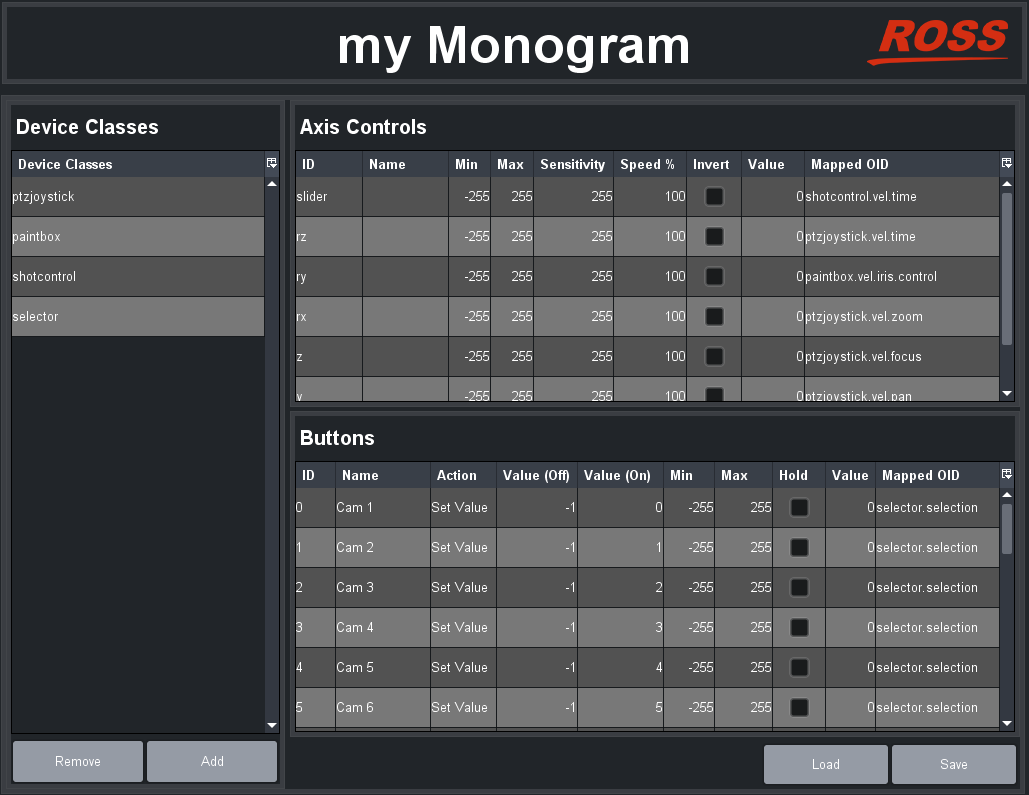Open the Buttons table column menu icon
Image resolution: width=1029 pixels, height=795 pixels.
pyautogui.click(x=1006, y=474)
